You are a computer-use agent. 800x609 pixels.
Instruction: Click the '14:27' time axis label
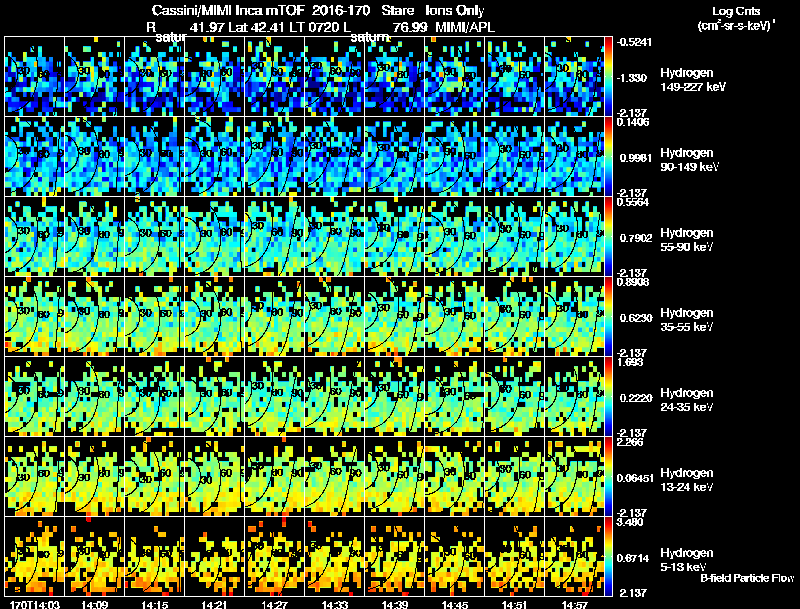click(274, 604)
